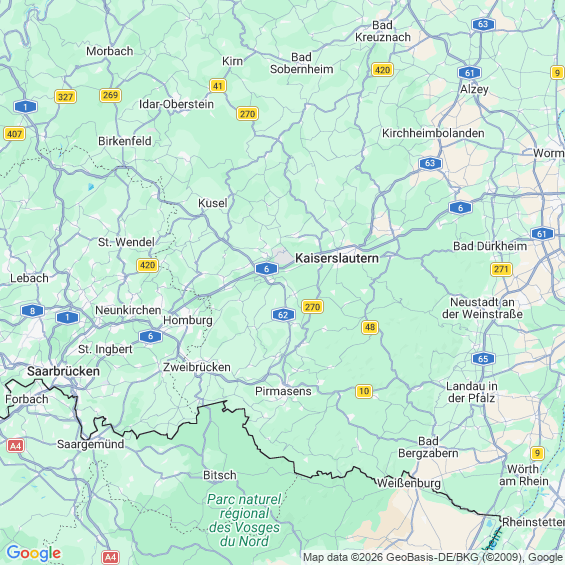Screen dimensions: 565x565
Task: Click the B41 road shield near Kirn
Action: [x=218, y=86]
